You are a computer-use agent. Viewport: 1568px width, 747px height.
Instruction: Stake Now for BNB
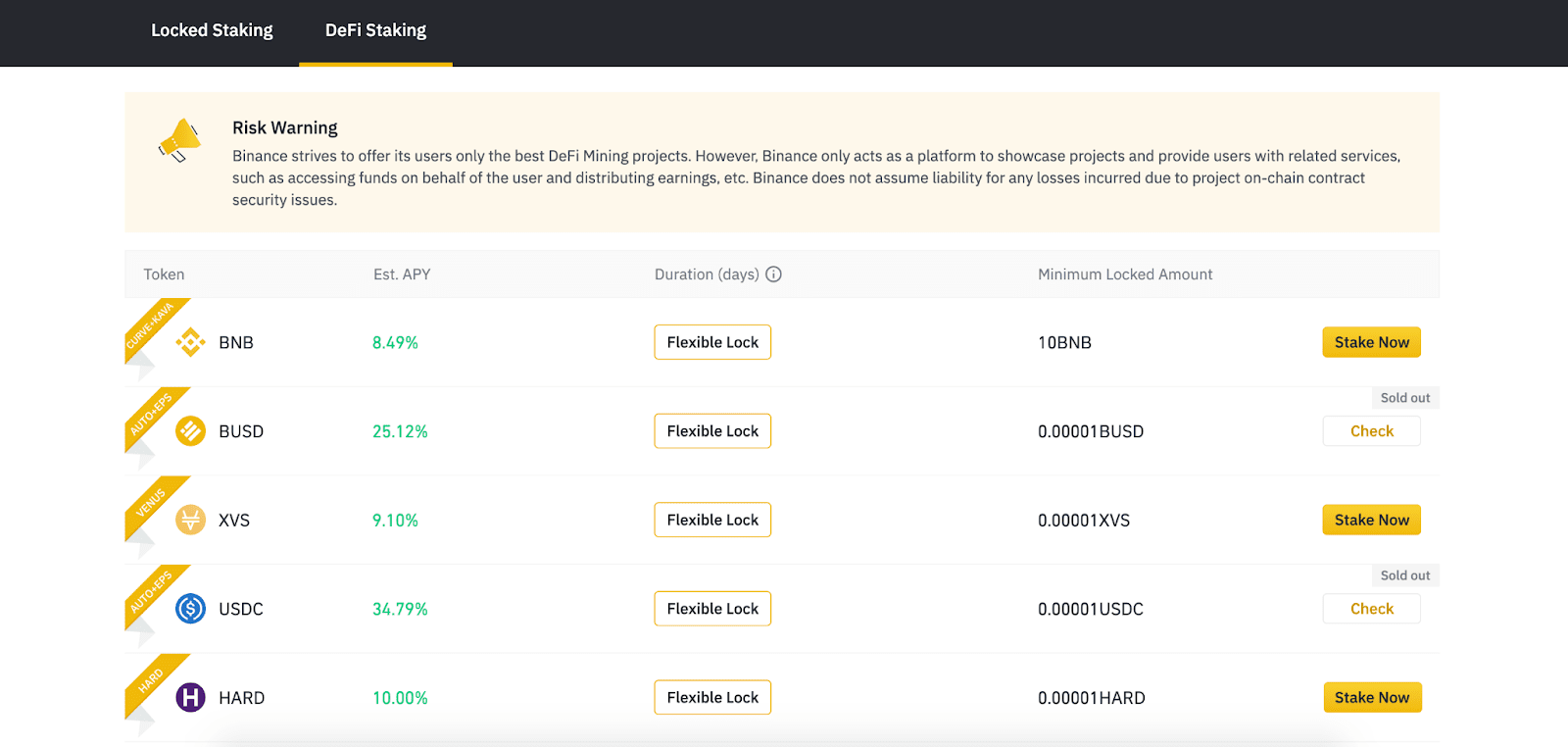tap(1371, 342)
